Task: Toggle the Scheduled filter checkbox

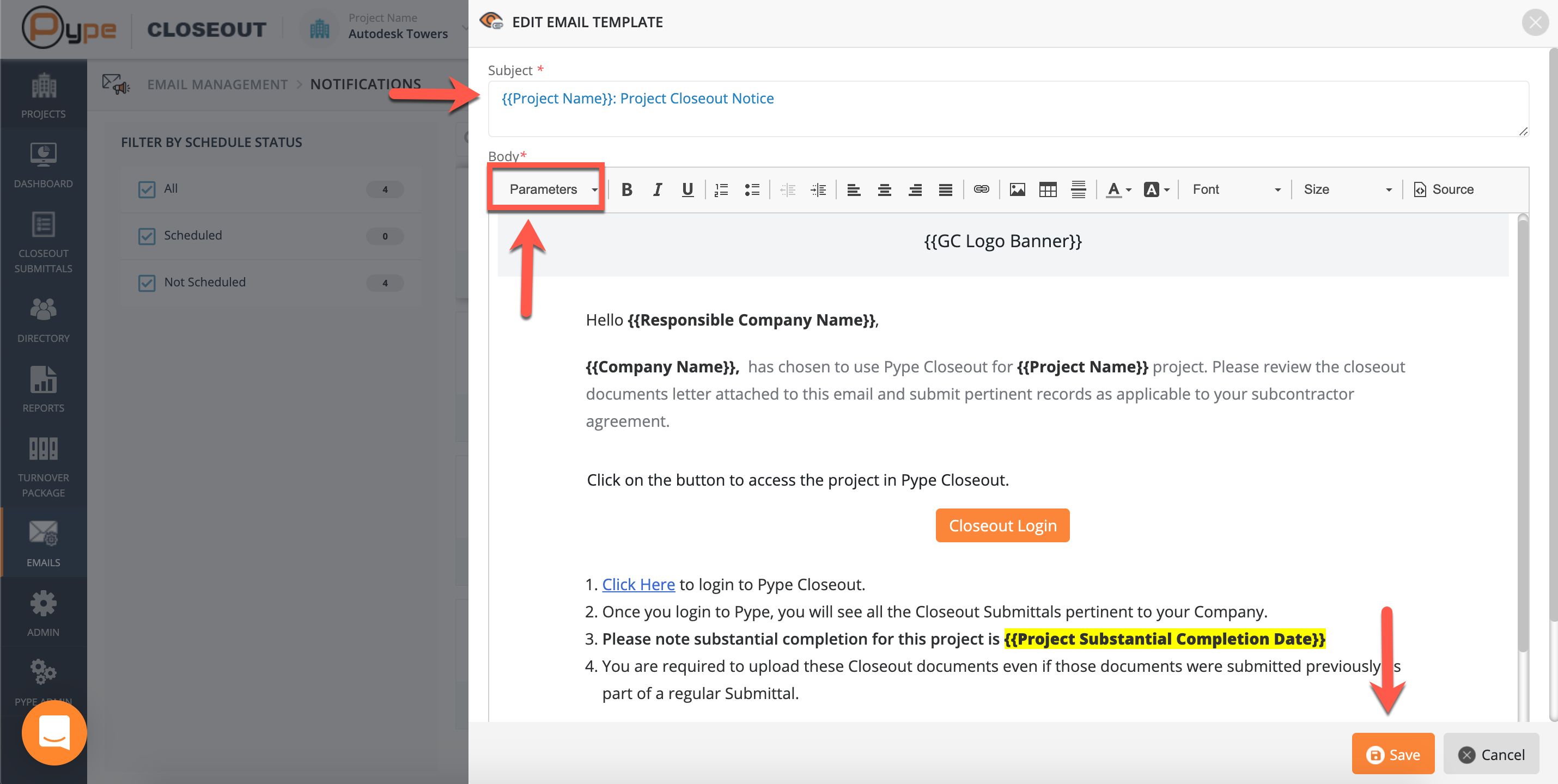Action: point(147,236)
